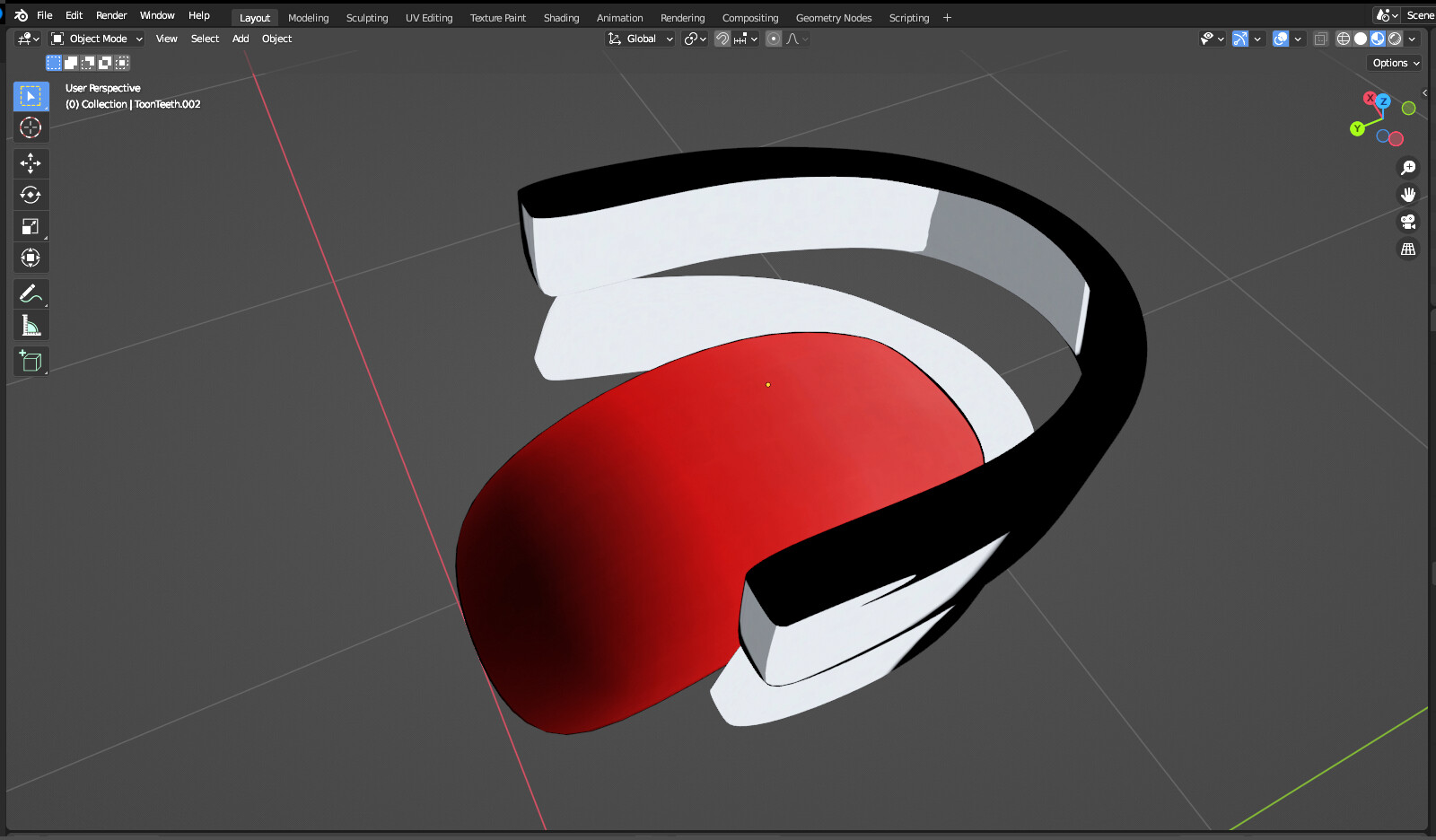The height and width of the screenshot is (840, 1436).
Task: Expand the Options dropdown
Action: tap(1396, 63)
